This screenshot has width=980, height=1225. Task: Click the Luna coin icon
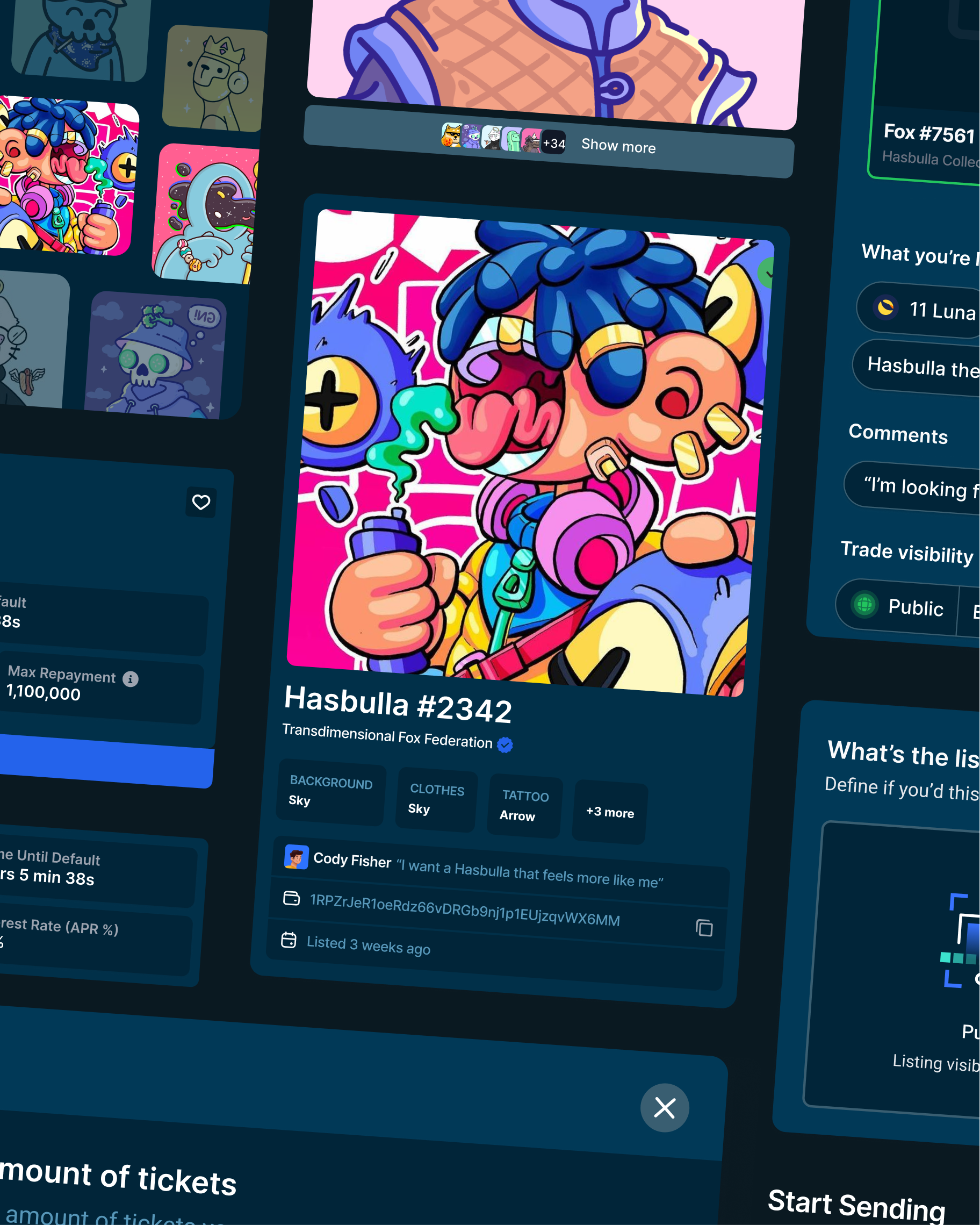point(885,307)
